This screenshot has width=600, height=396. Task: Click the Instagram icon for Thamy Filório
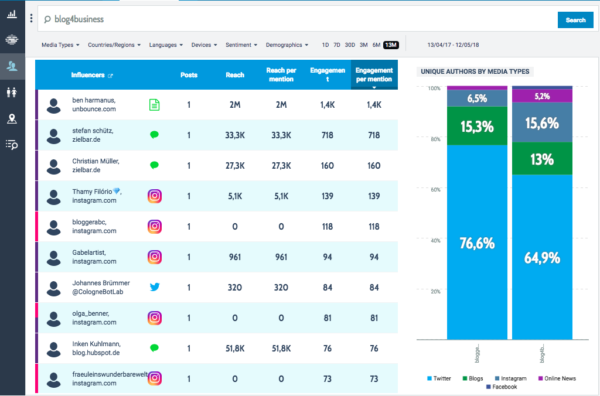pyautogui.click(x=155, y=196)
